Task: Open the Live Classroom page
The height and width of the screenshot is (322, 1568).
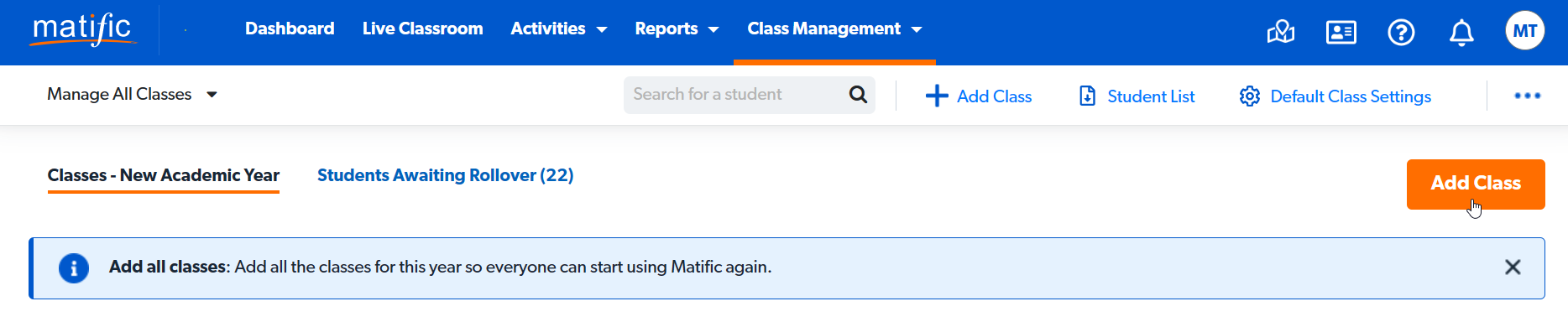Action: pyautogui.click(x=422, y=29)
